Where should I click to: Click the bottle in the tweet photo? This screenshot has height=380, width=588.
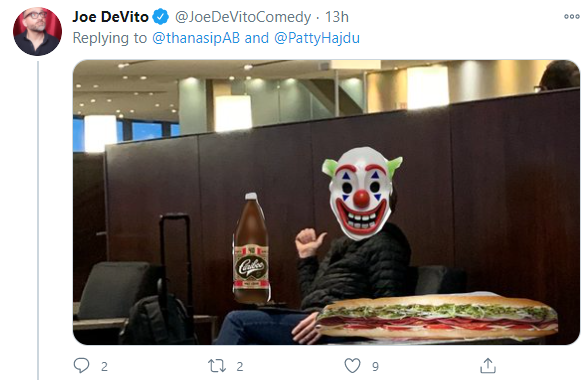click(x=250, y=248)
